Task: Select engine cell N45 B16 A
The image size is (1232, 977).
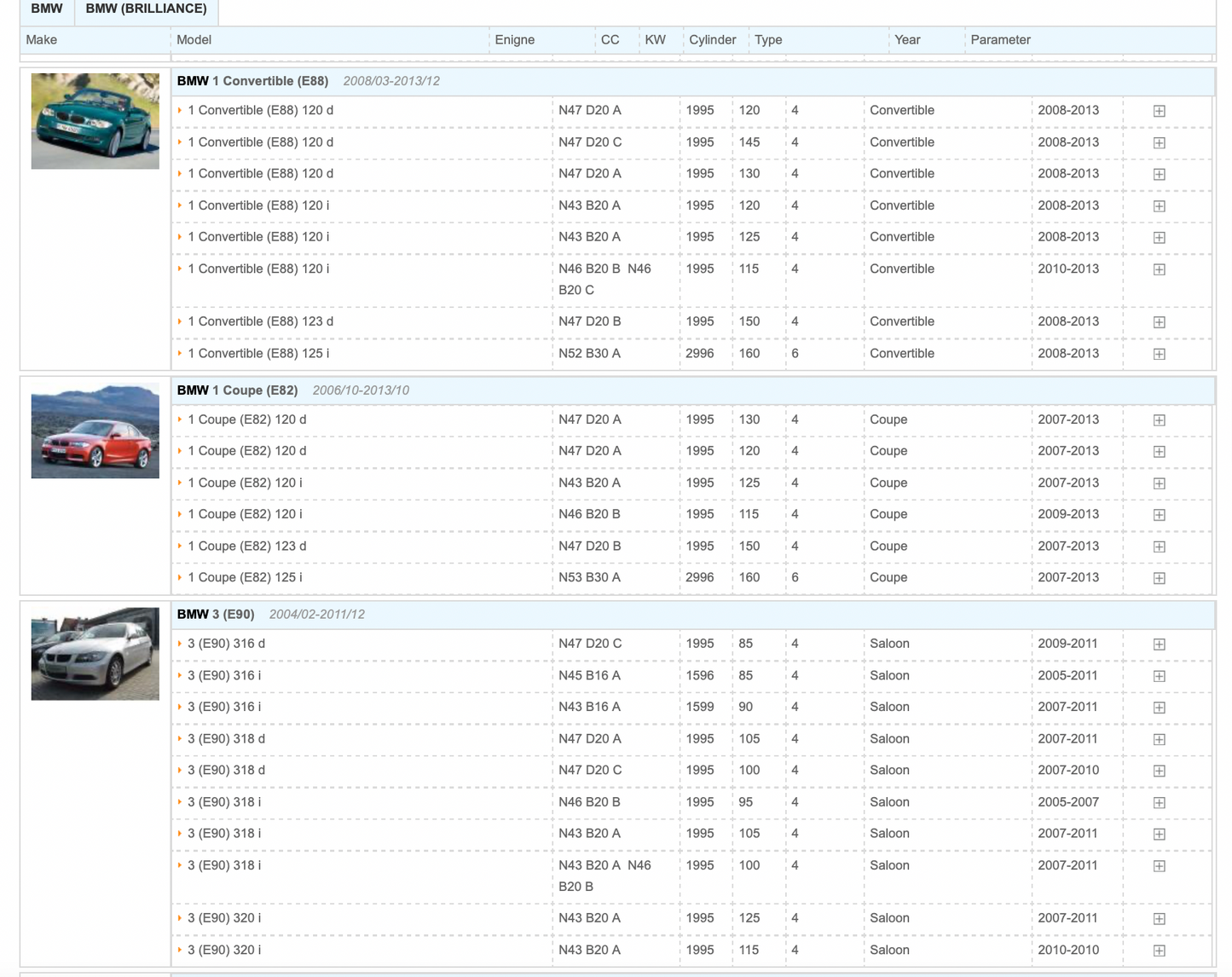Action: (x=590, y=676)
